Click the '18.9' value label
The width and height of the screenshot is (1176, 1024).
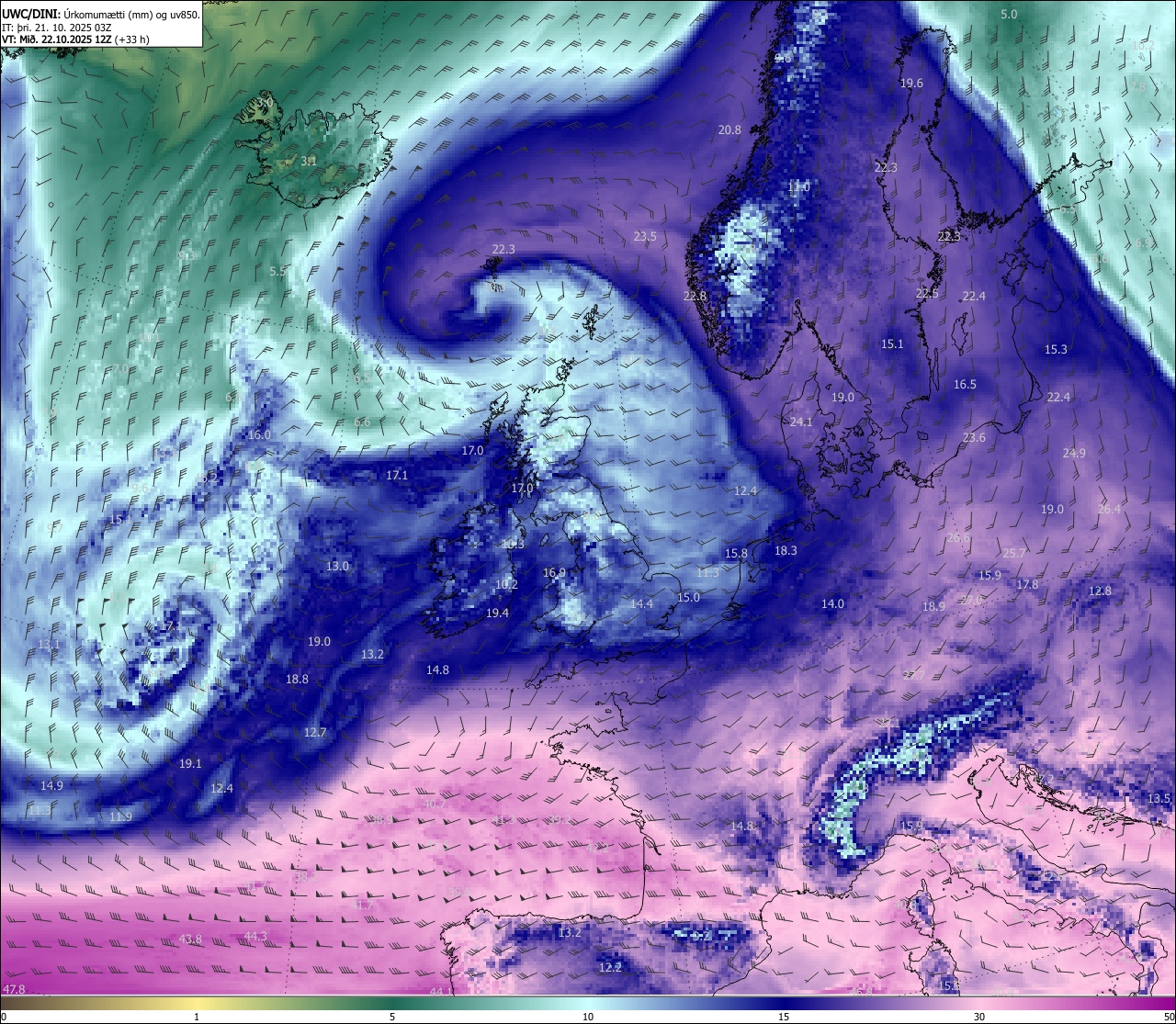point(933,606)
